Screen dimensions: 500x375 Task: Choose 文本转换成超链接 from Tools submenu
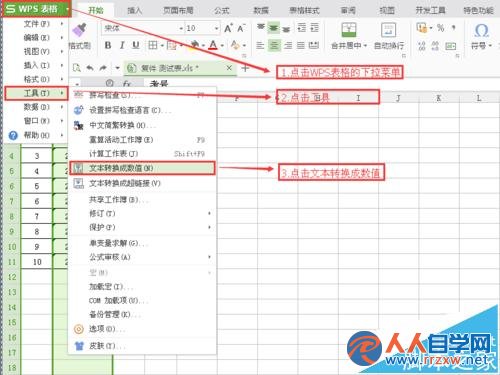[x=142, y=183]
